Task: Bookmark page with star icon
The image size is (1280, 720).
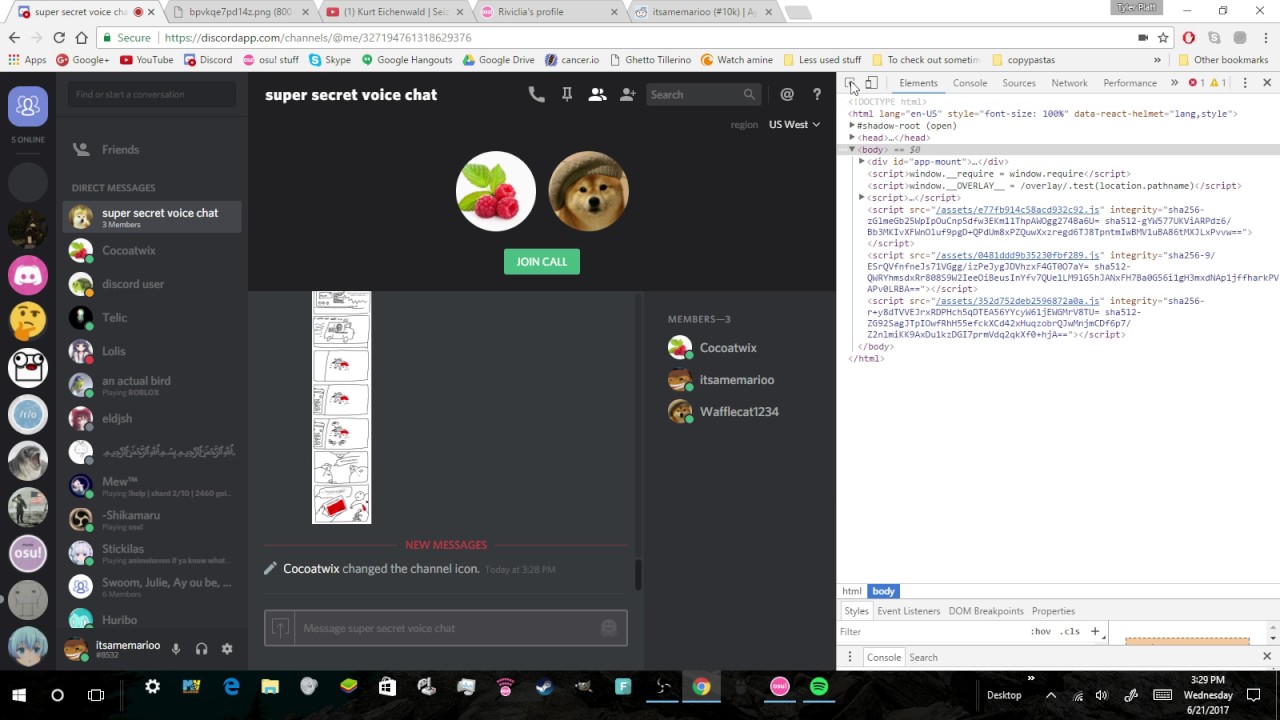Action: tap(1163, 37)
